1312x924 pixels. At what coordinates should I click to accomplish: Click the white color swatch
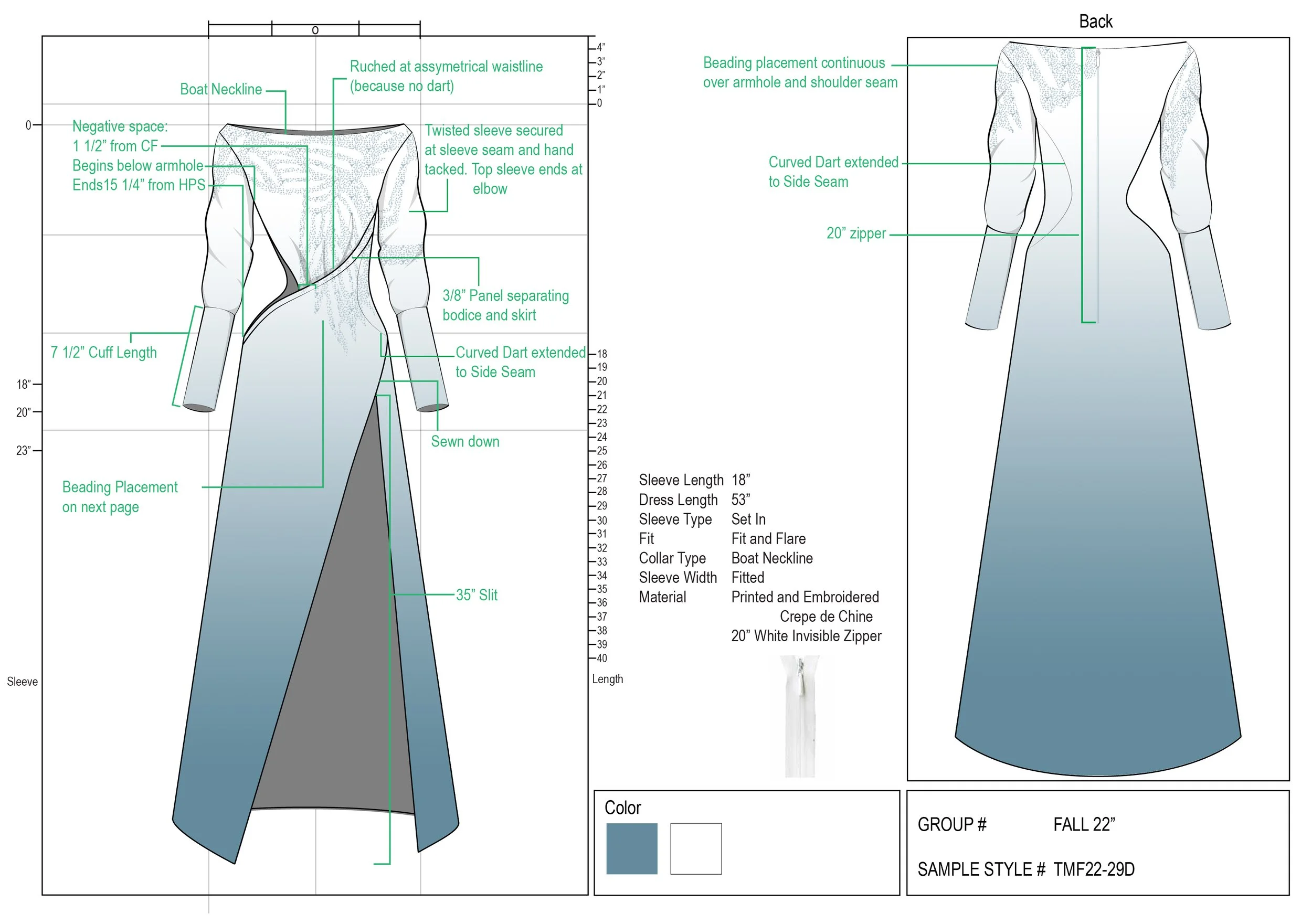[x=695, y=848]
